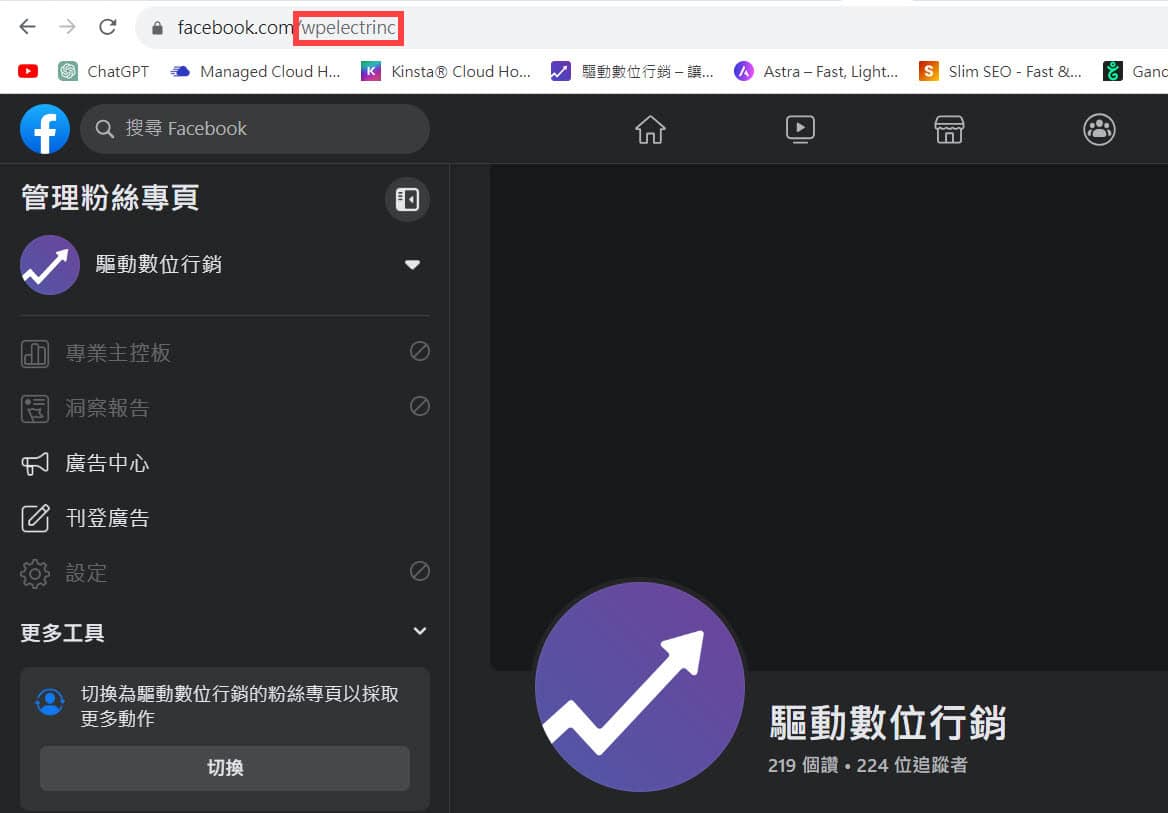Click the 驅動數位行銷 page title heading
This screenshot has height=813, width=1168.
click(x=888, y=722)
